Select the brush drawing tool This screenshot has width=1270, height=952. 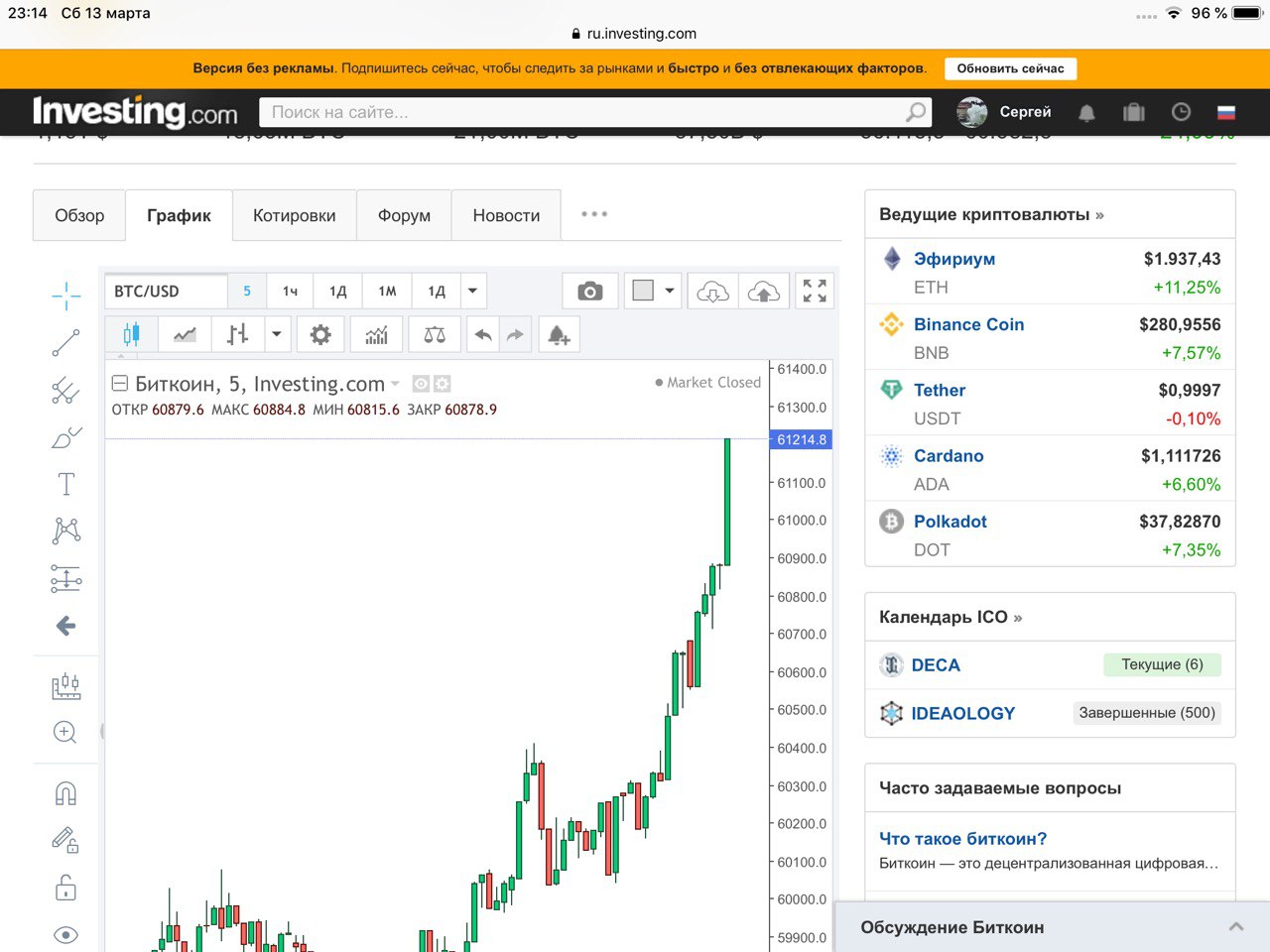65,437
